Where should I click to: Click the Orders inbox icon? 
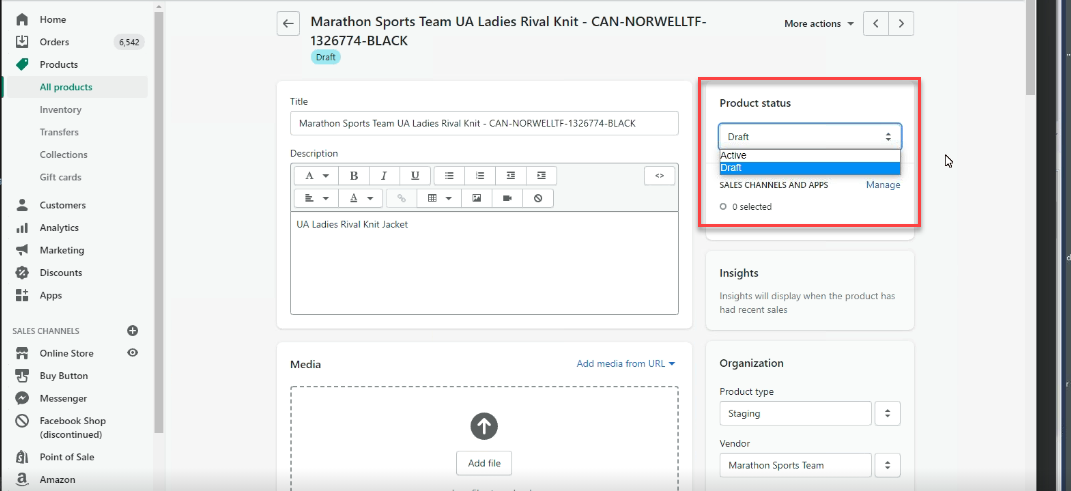click(22, 42)
